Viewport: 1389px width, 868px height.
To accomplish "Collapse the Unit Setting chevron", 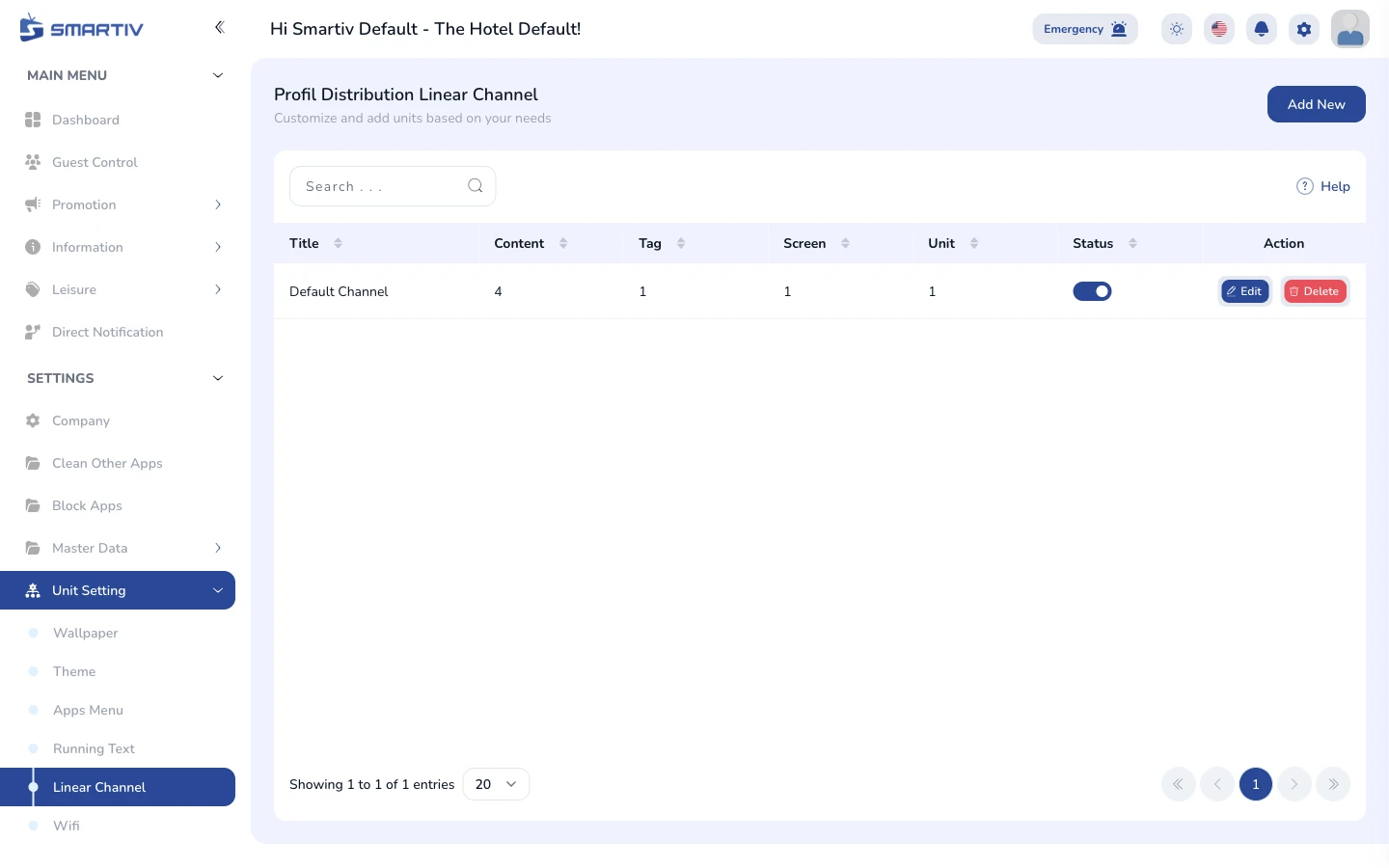I will tap(218, 590).
